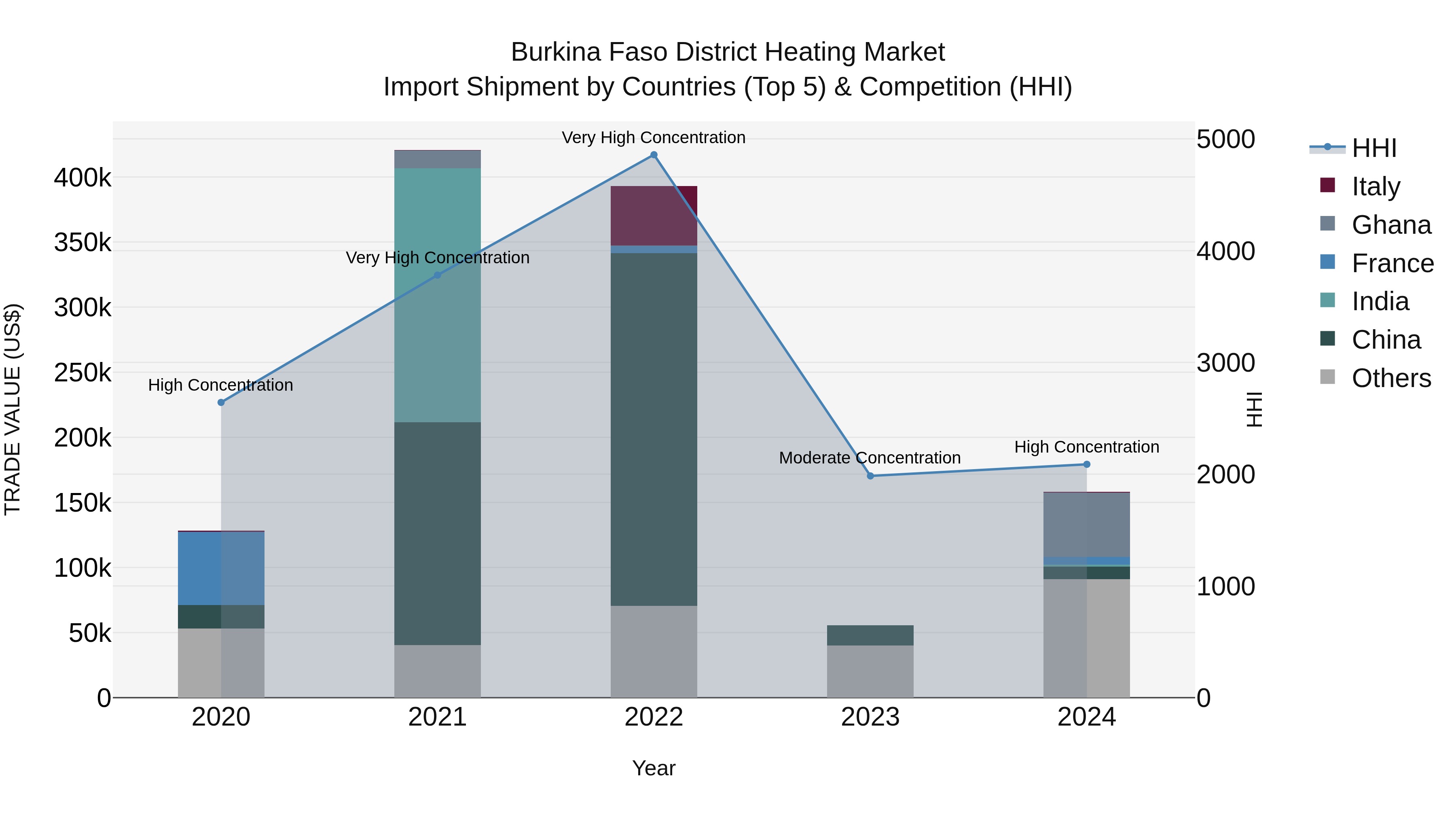Click the 'High Concentration' annotation above the 2024 marker
The height and width of the screenshot is (819, 1456).
pyautogui.click(x=1086, y=447)
